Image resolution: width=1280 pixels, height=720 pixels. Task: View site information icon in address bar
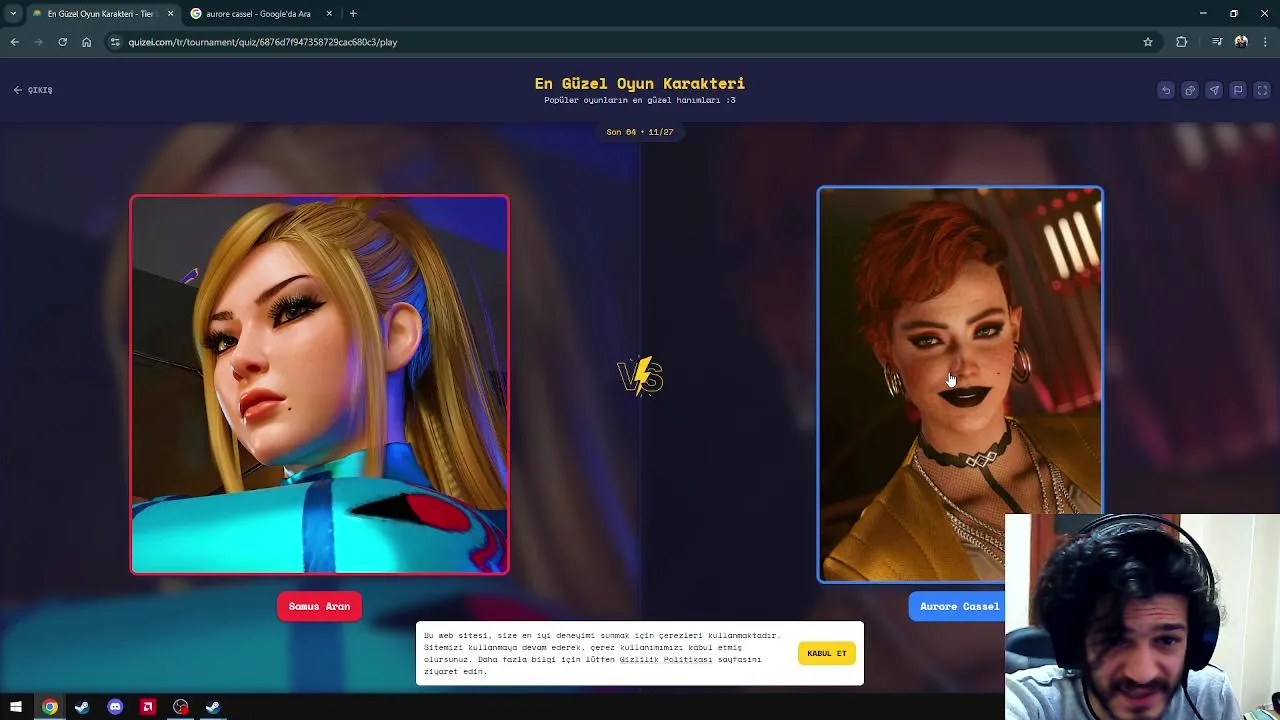pyautogui.click(x=115, y=42)
